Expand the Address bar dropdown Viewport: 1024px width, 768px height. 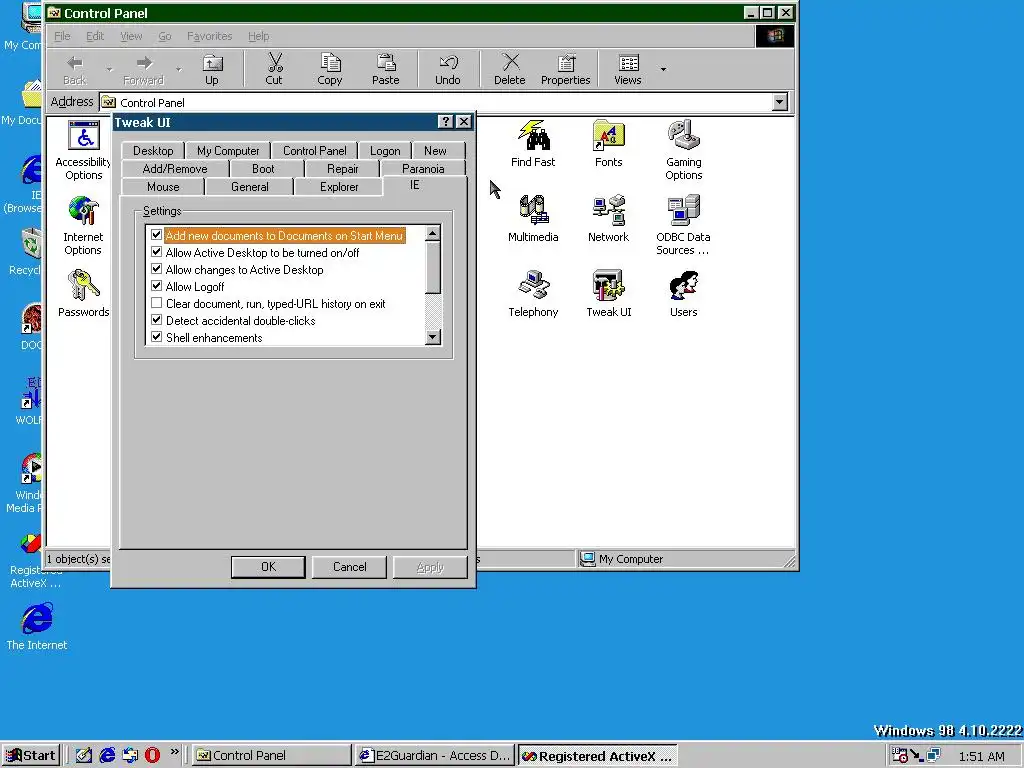coord(780,102)
